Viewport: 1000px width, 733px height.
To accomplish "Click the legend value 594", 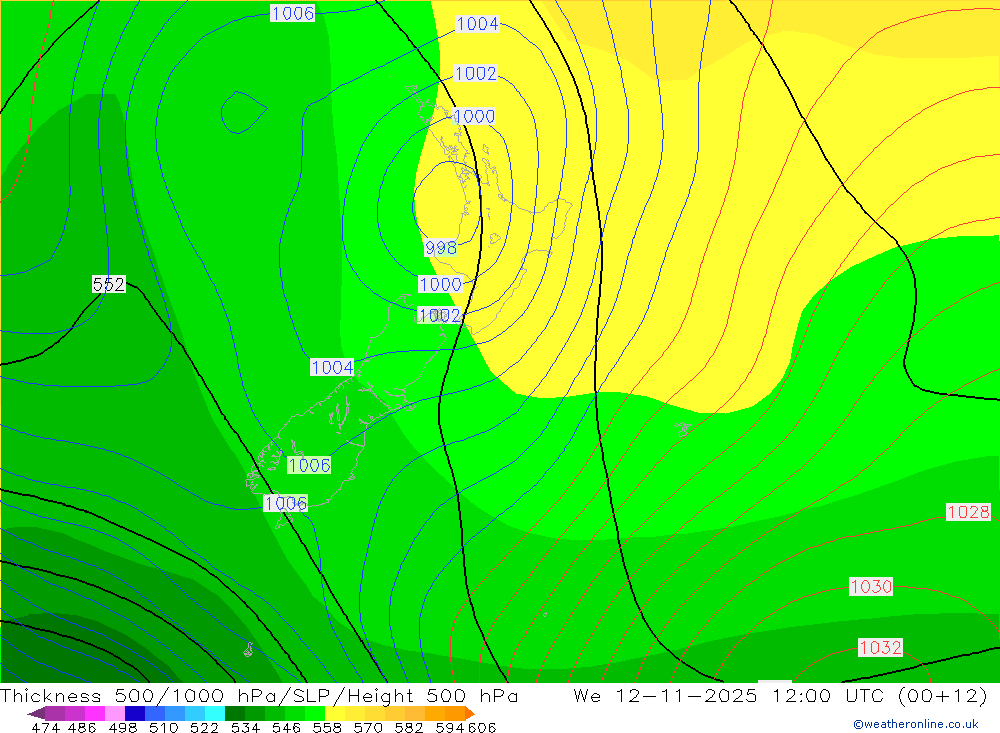I will pos(449,728).
